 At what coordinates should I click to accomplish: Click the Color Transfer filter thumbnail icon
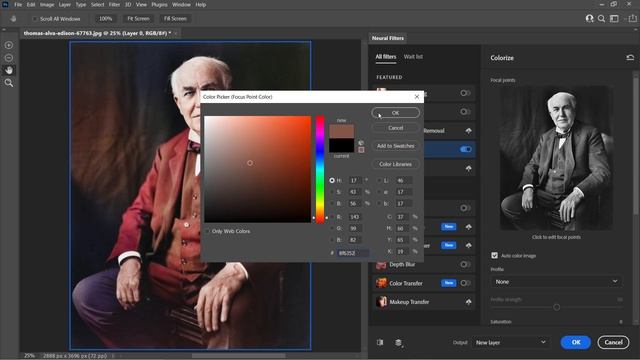pos(381,283)
